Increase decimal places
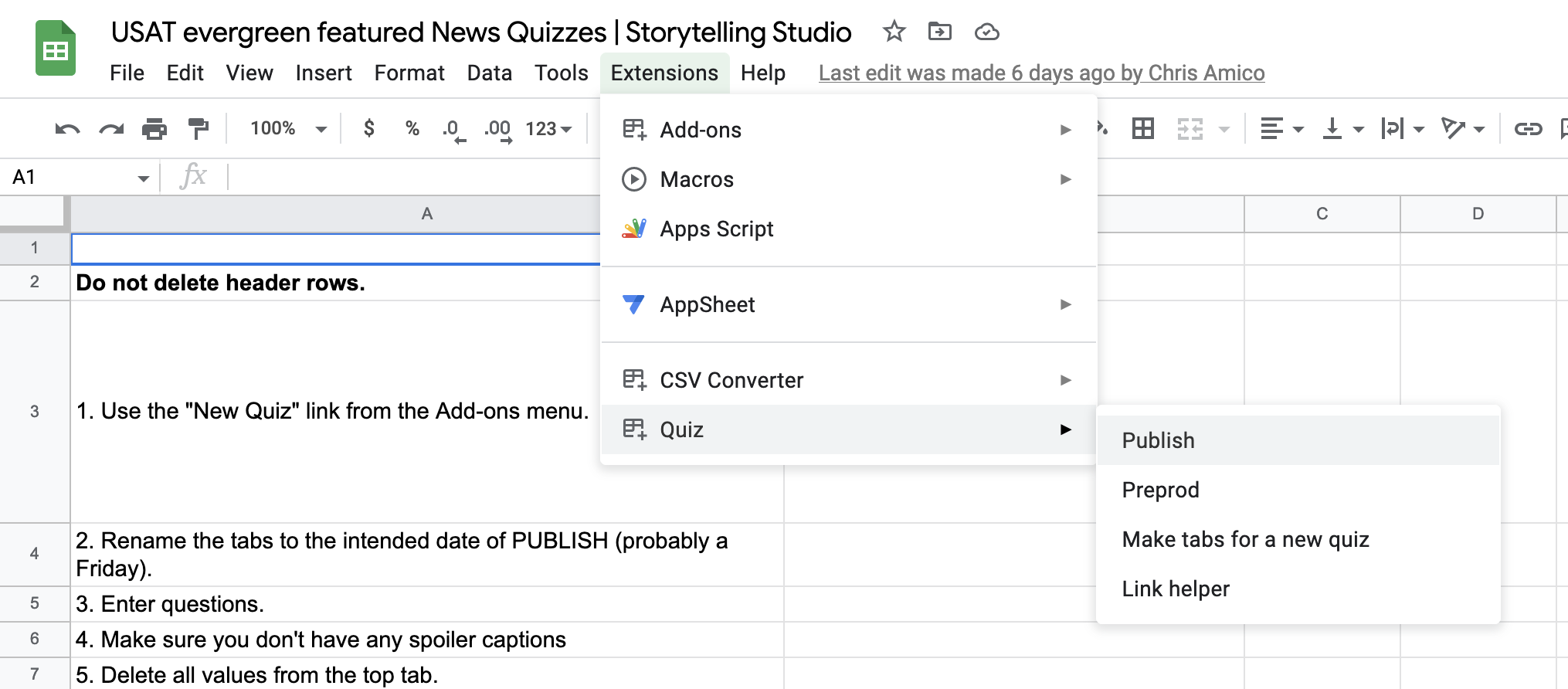The image size is (1568, 689). click(498, 130)
